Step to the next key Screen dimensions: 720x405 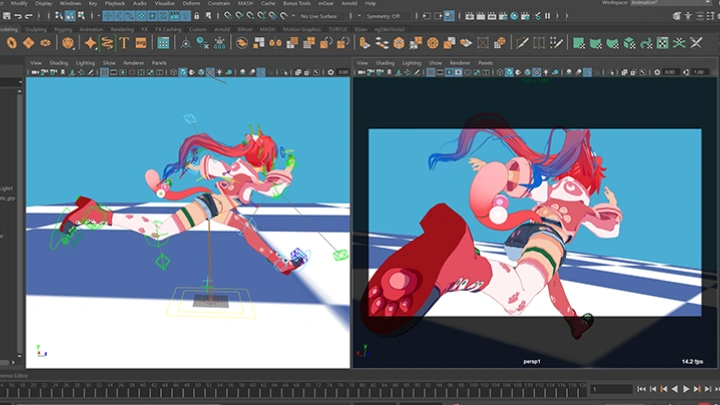pyautogui.click(x=697, y=389)
